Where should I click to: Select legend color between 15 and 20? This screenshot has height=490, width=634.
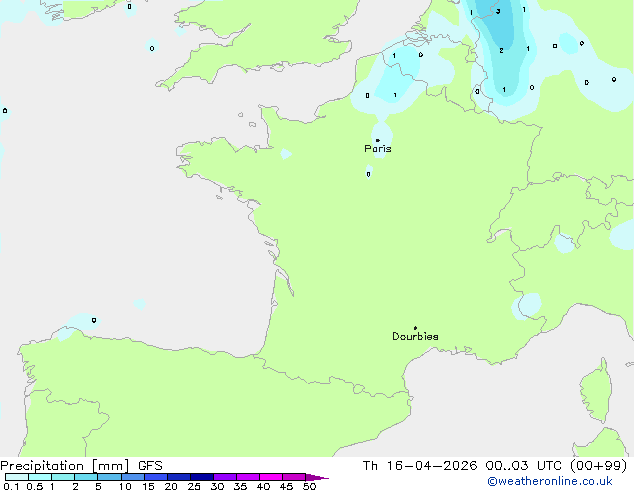click(156, 477)
